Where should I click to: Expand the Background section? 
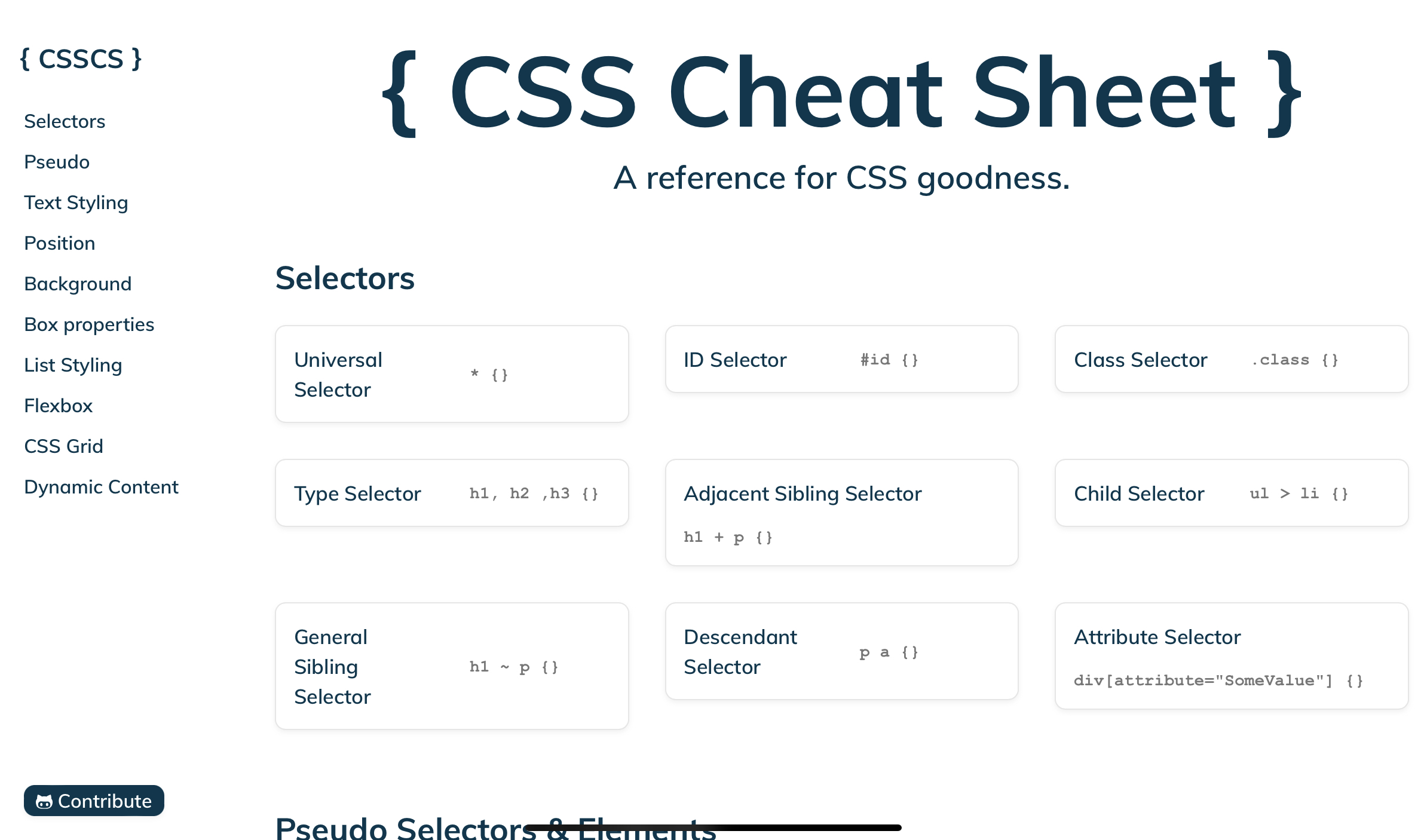point(78,284)
